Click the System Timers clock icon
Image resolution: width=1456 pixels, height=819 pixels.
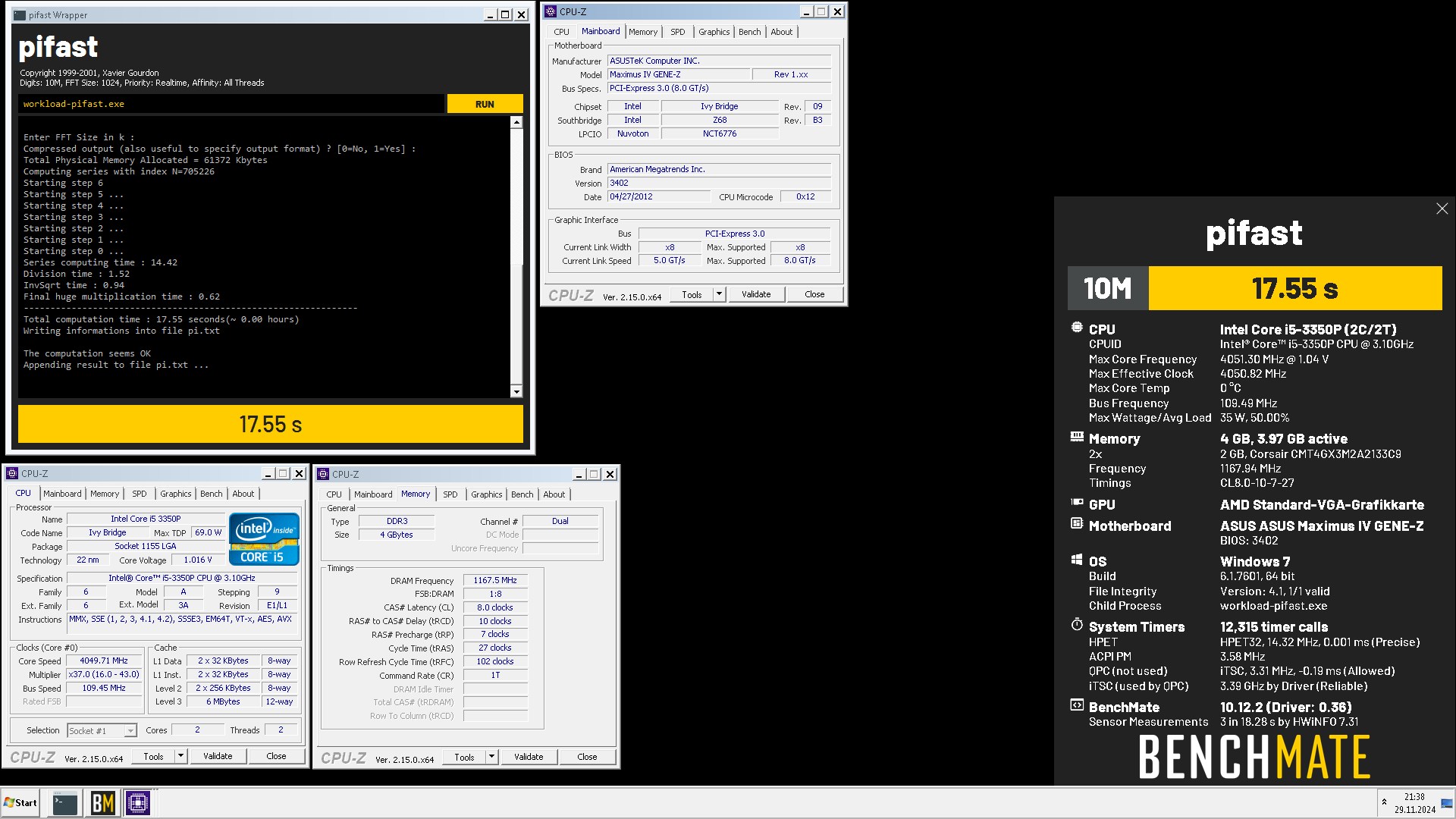click(x=1077, y=624)
